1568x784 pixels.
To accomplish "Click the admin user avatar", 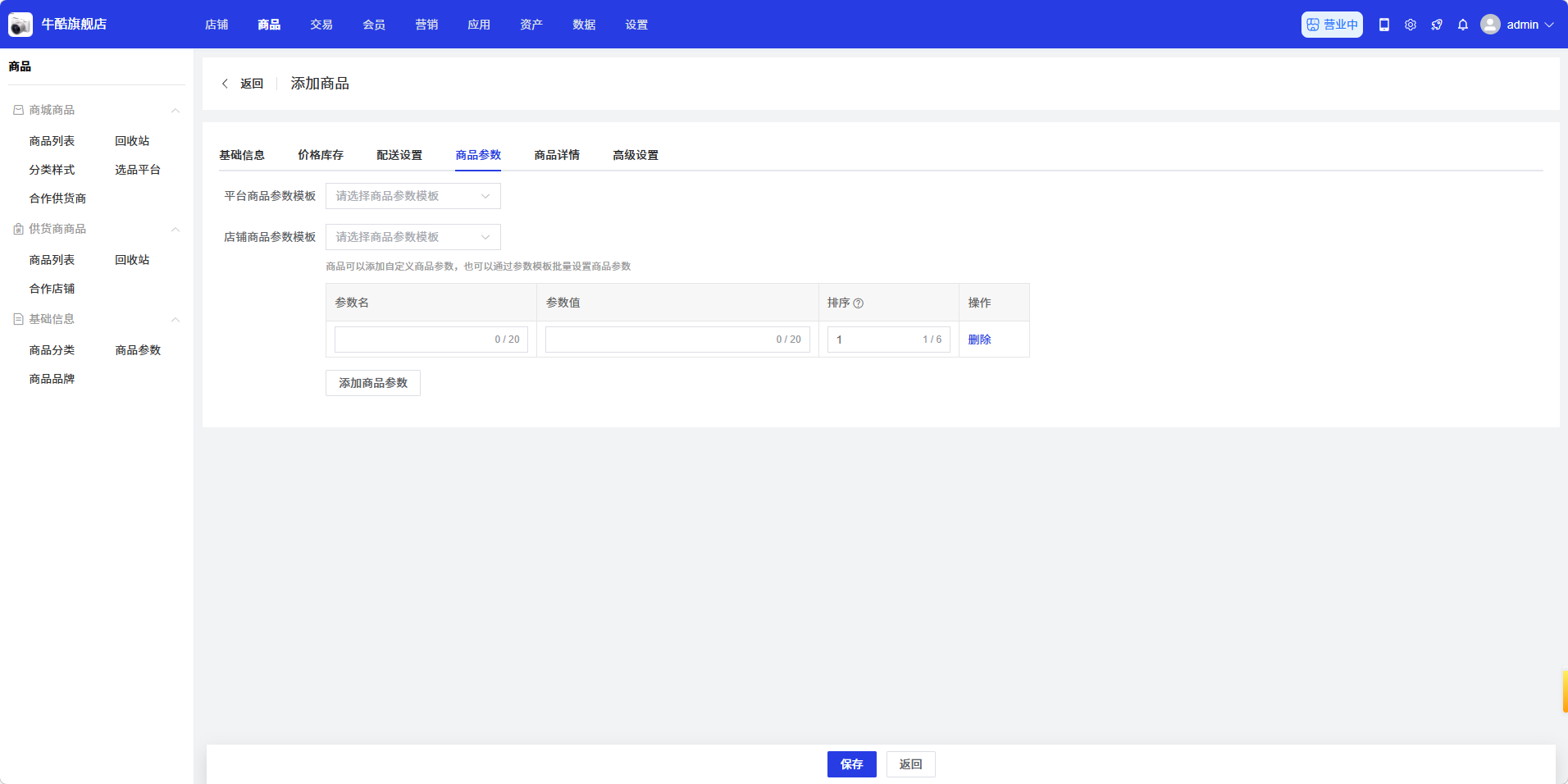I will (1490, 25).
